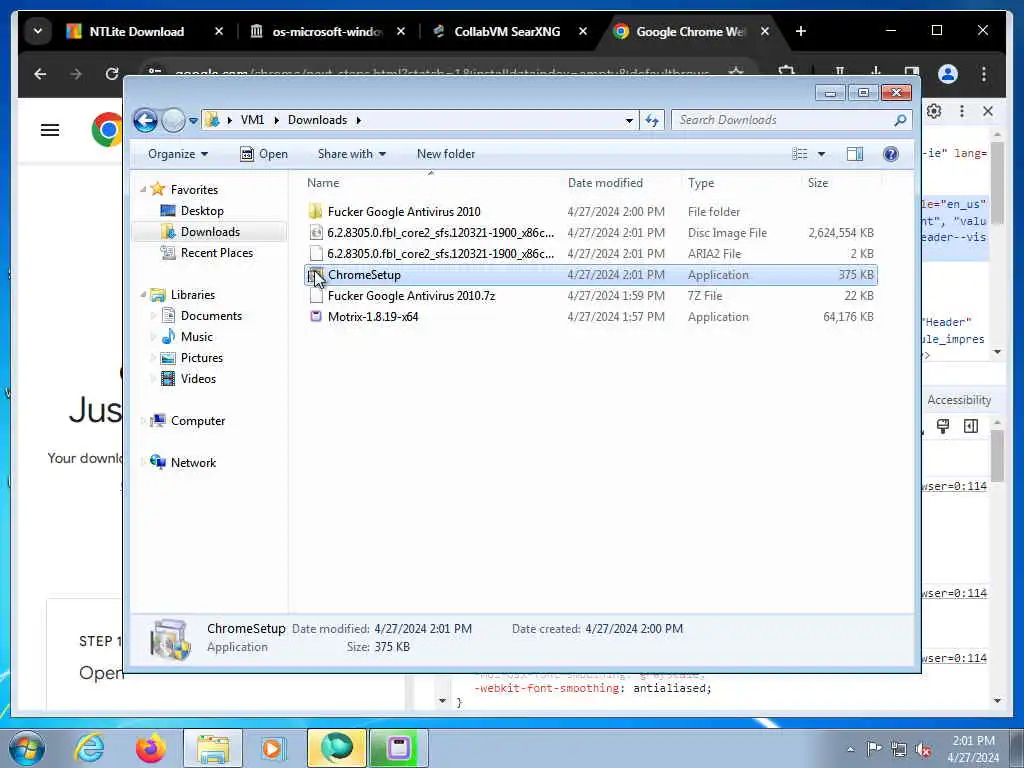Reload the Chrome page
Image resolution: width=1024 pixels, height=768 pixels.
pyautogui.click(x=112, y=74)
